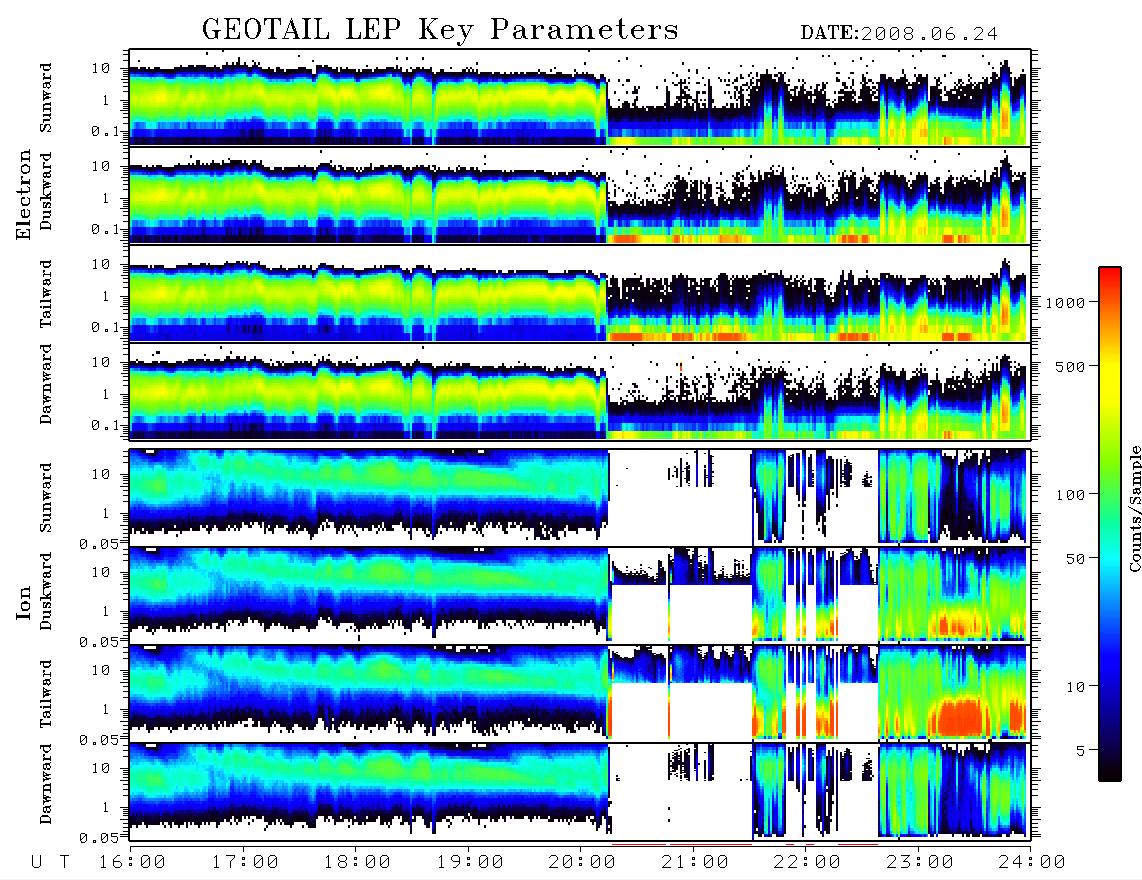Click the 20:00 time tick label
Image resolution: width=1142 pixels, height=880 pixels.
[x=582, y=863]
